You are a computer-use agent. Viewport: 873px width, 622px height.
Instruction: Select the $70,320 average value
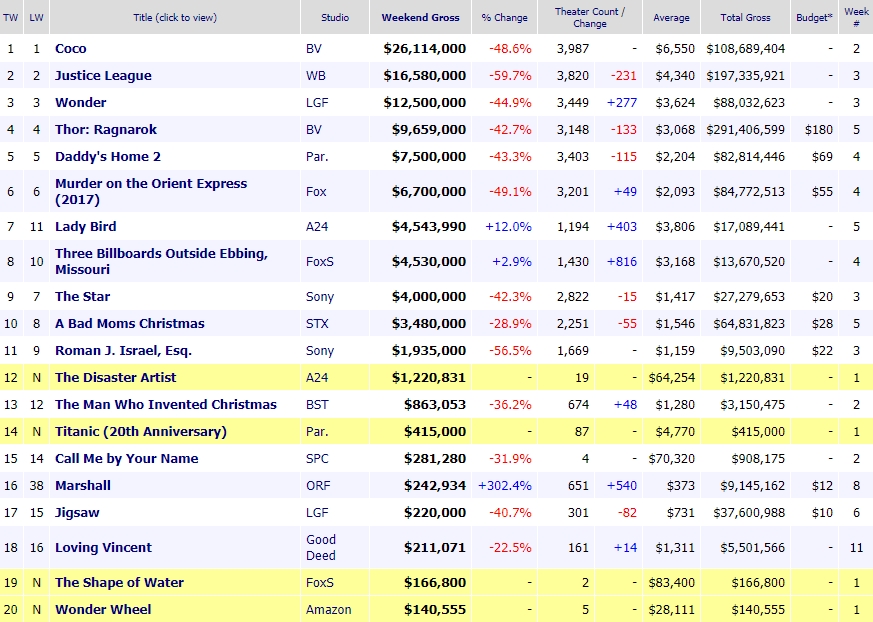click(671, 459)
